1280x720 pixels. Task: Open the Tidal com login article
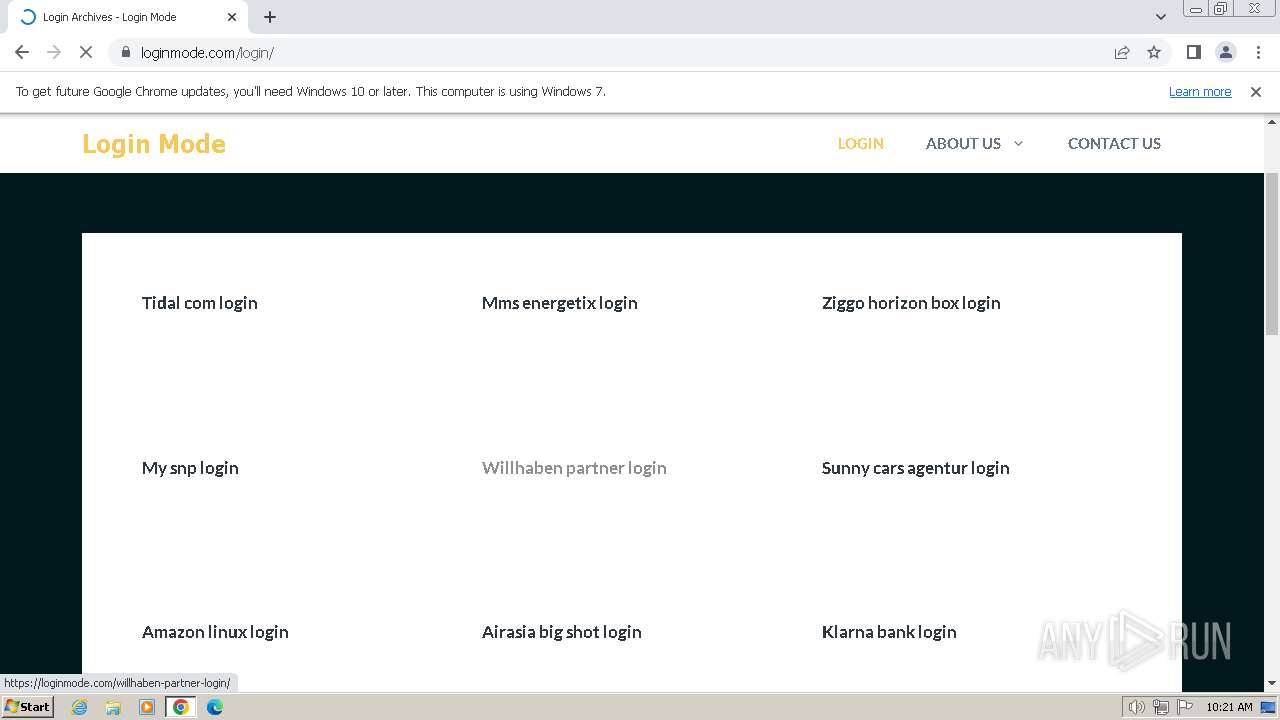pos(200,303)
